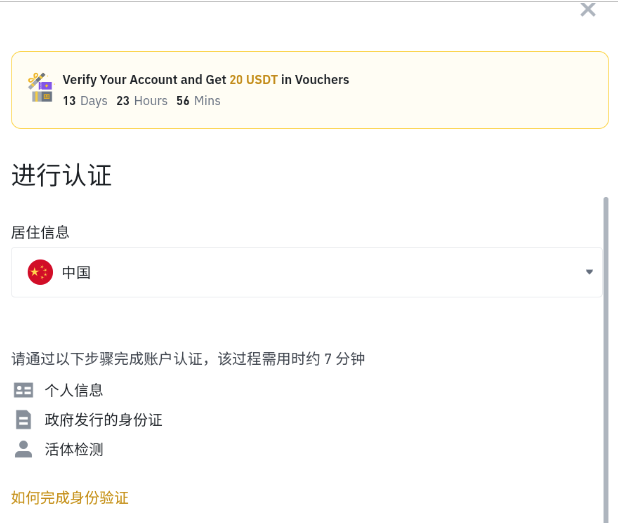The height and width of the screenshot is (523, 618).
Task: Open the 如何完成身份验证 link
Action: coord(70,497)
